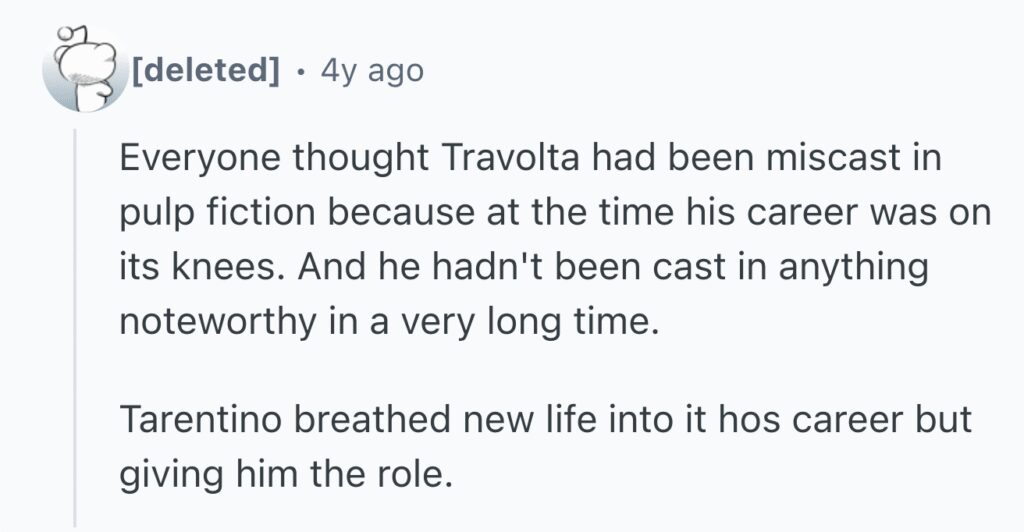
Task: Click the default Reddit snoo avatar
Action: click(x=84, y=70)
